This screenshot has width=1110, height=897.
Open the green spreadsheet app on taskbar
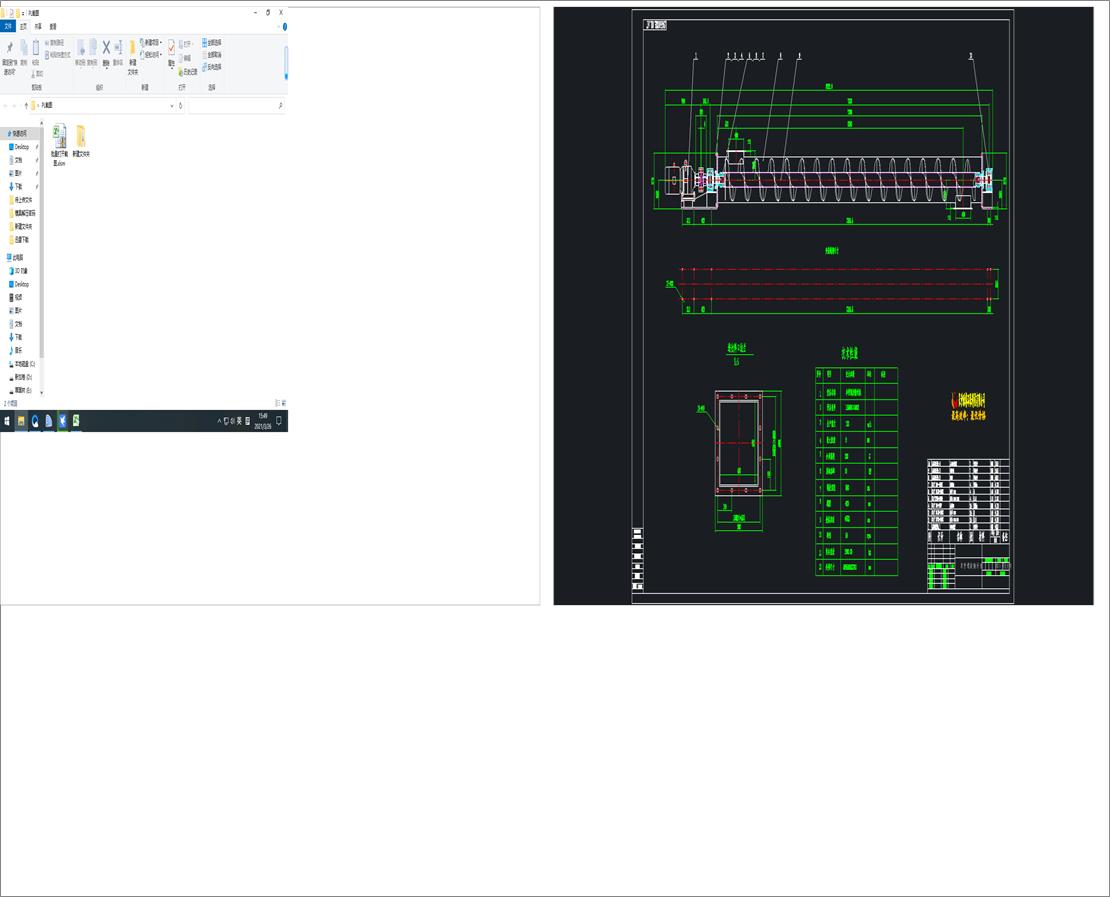click(76, 421)
